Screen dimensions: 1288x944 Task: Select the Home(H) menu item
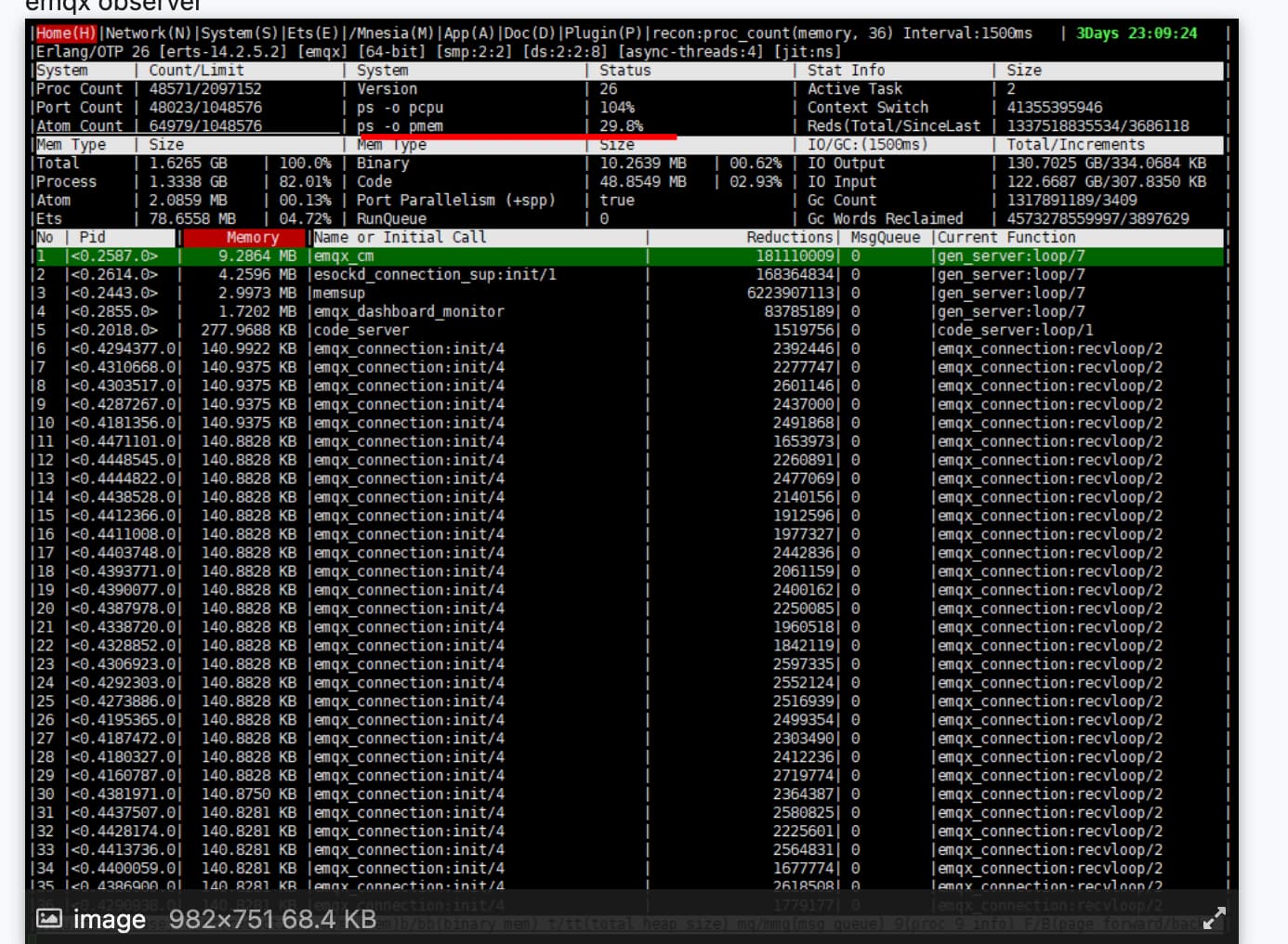click(x=66, y=33)
